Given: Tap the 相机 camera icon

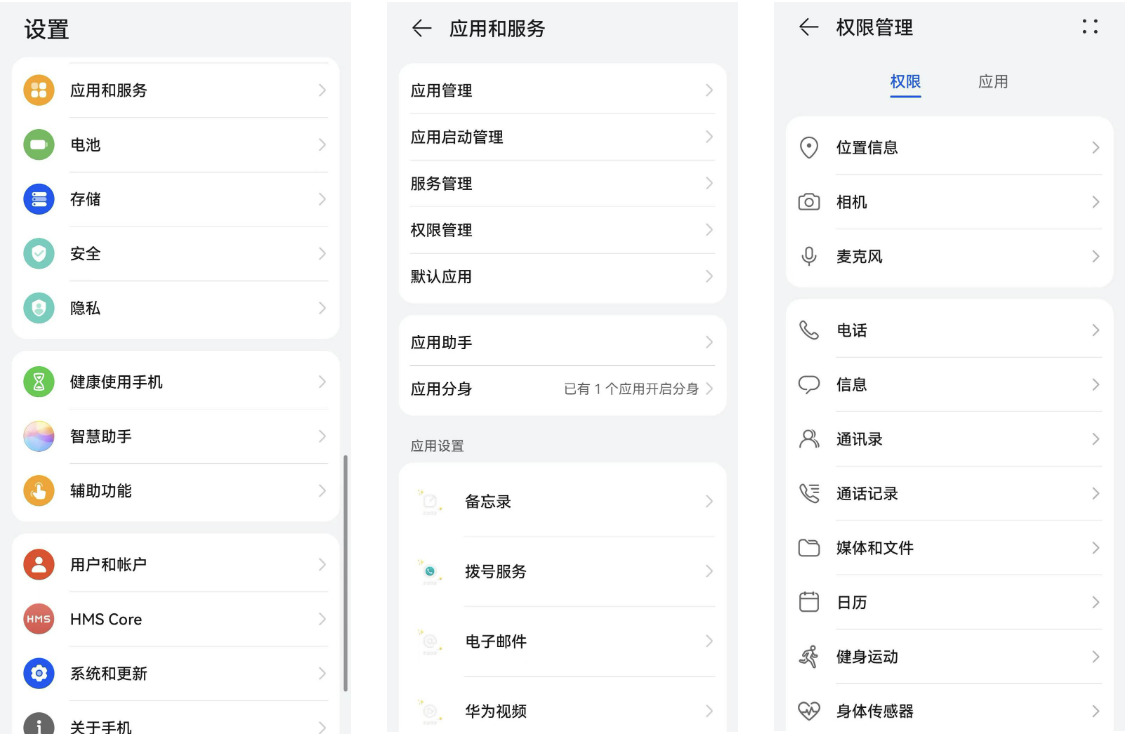Looking at the screenshot, I should point(809,202).
